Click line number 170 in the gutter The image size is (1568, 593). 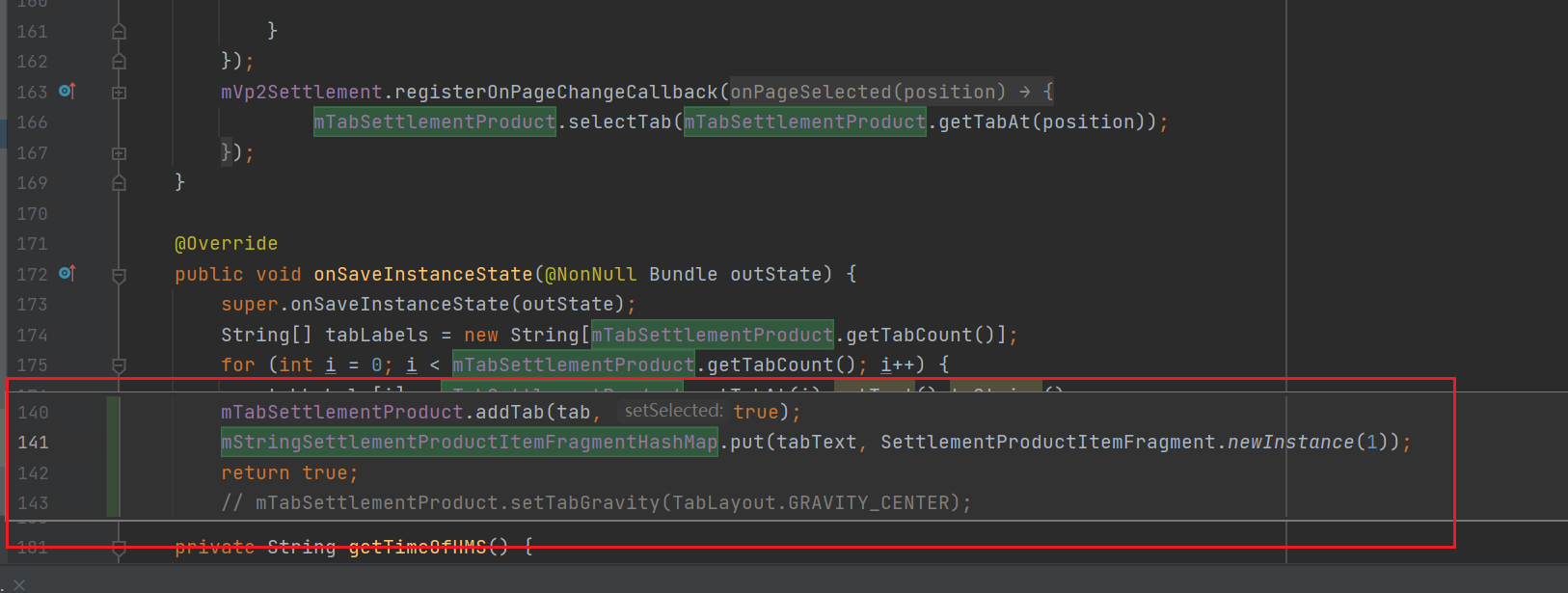pos(32,213)
